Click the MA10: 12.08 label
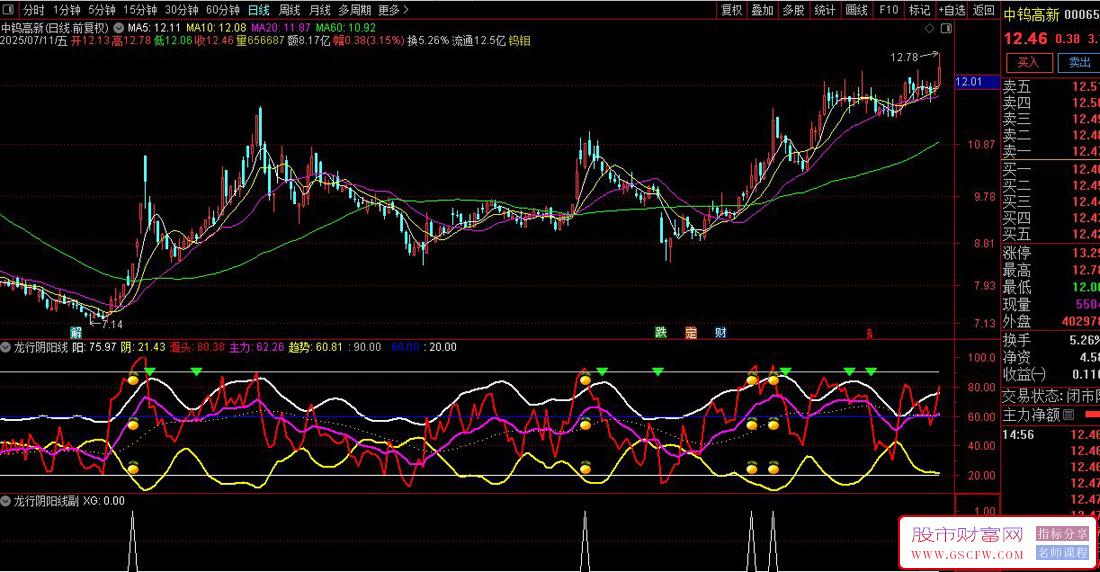The width and height of the screenshot is (1100, 572). pos(216,28)
